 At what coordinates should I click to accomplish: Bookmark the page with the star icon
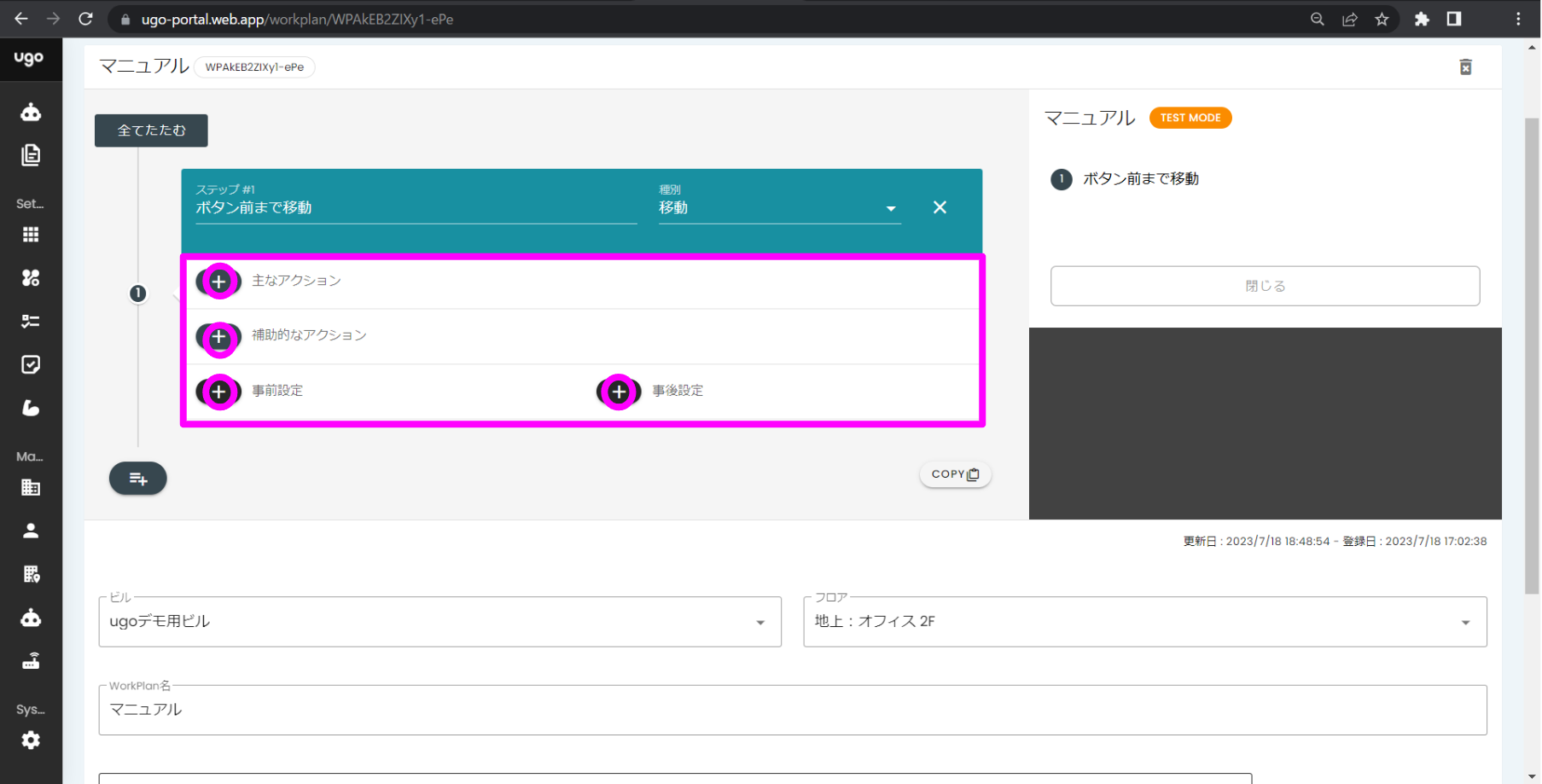tap(1382, 19)
